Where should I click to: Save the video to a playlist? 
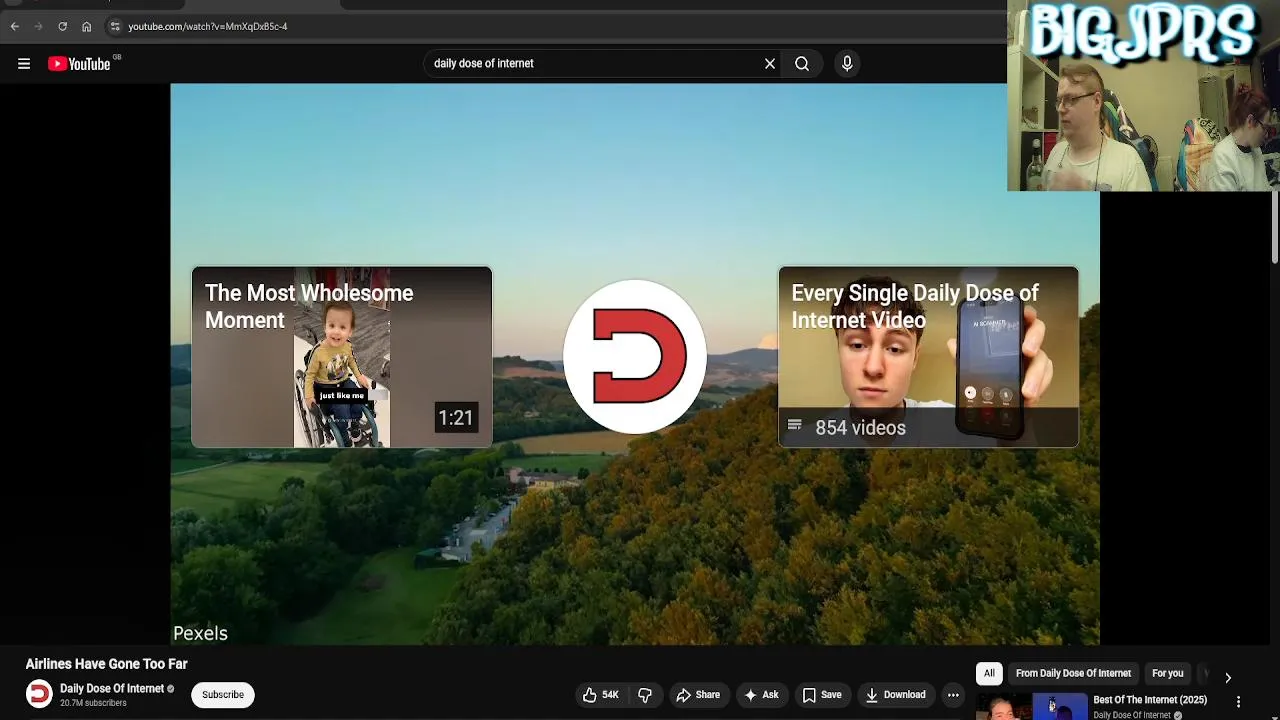(822, 695)
